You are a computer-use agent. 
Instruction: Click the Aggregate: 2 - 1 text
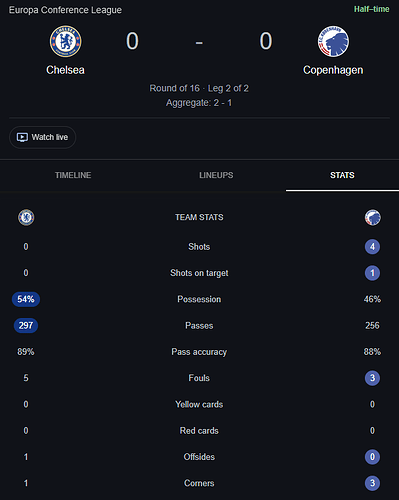199,103
